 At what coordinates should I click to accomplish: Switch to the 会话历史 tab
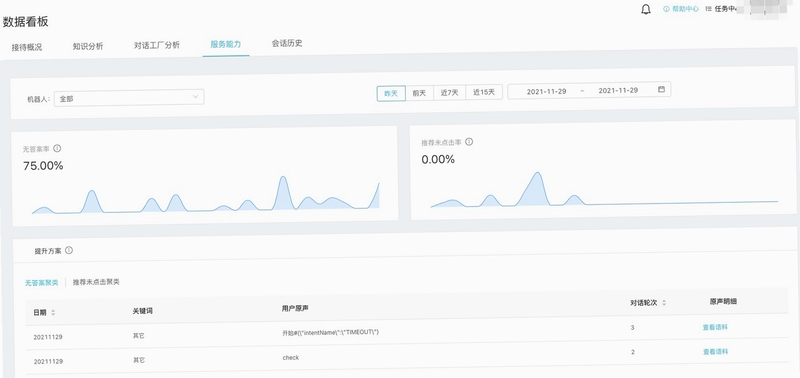[287, 43]
